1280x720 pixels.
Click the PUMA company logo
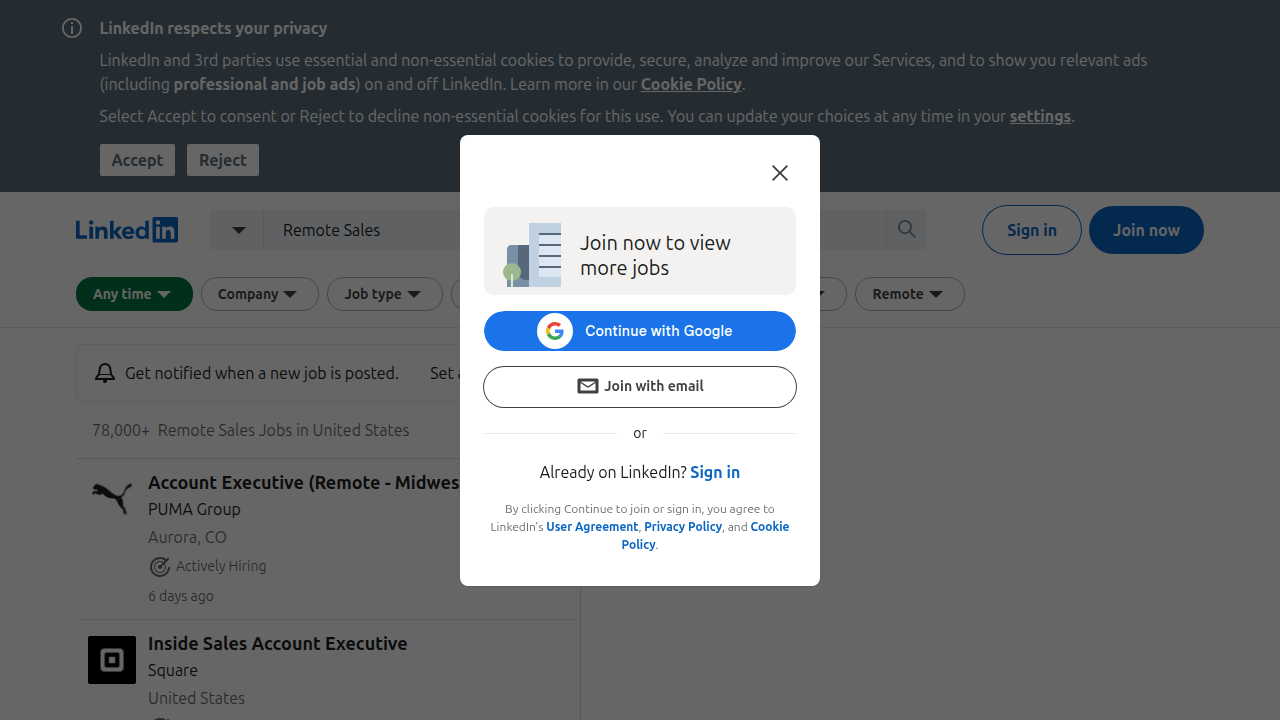[x=112, y=498]
